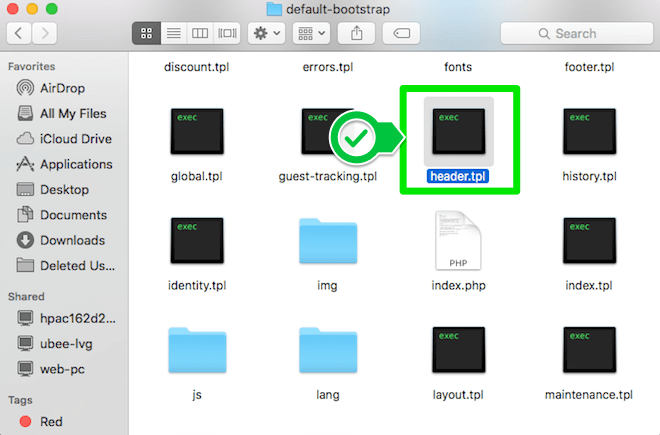Select Desktop in the sidebar
The height and width of the screenshot is (435, 660).
pyautogui.click(x=63, y=189)
